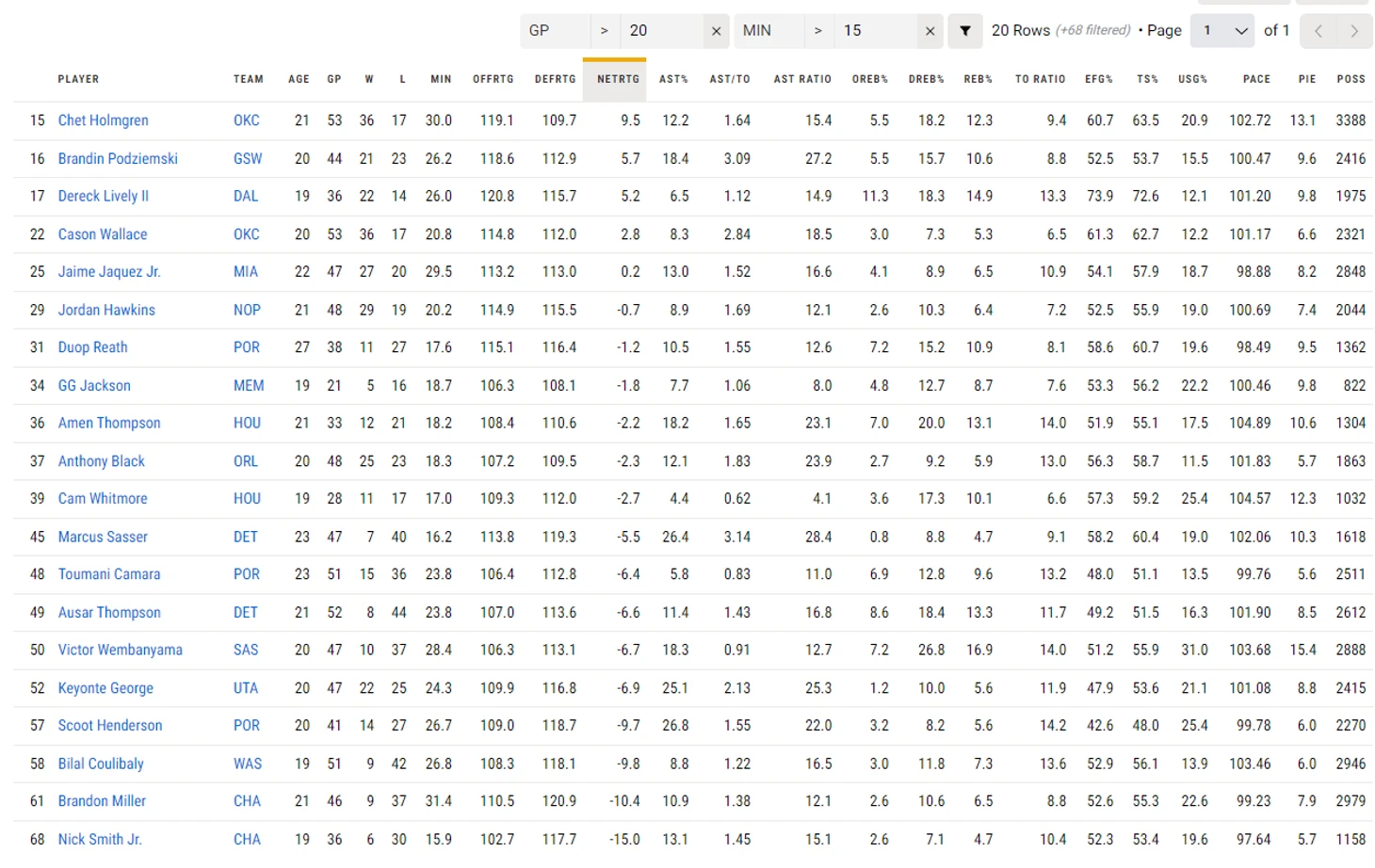Open UTA team link
The height and width of the screenshot is (868, 1375).
click(246, 688)
